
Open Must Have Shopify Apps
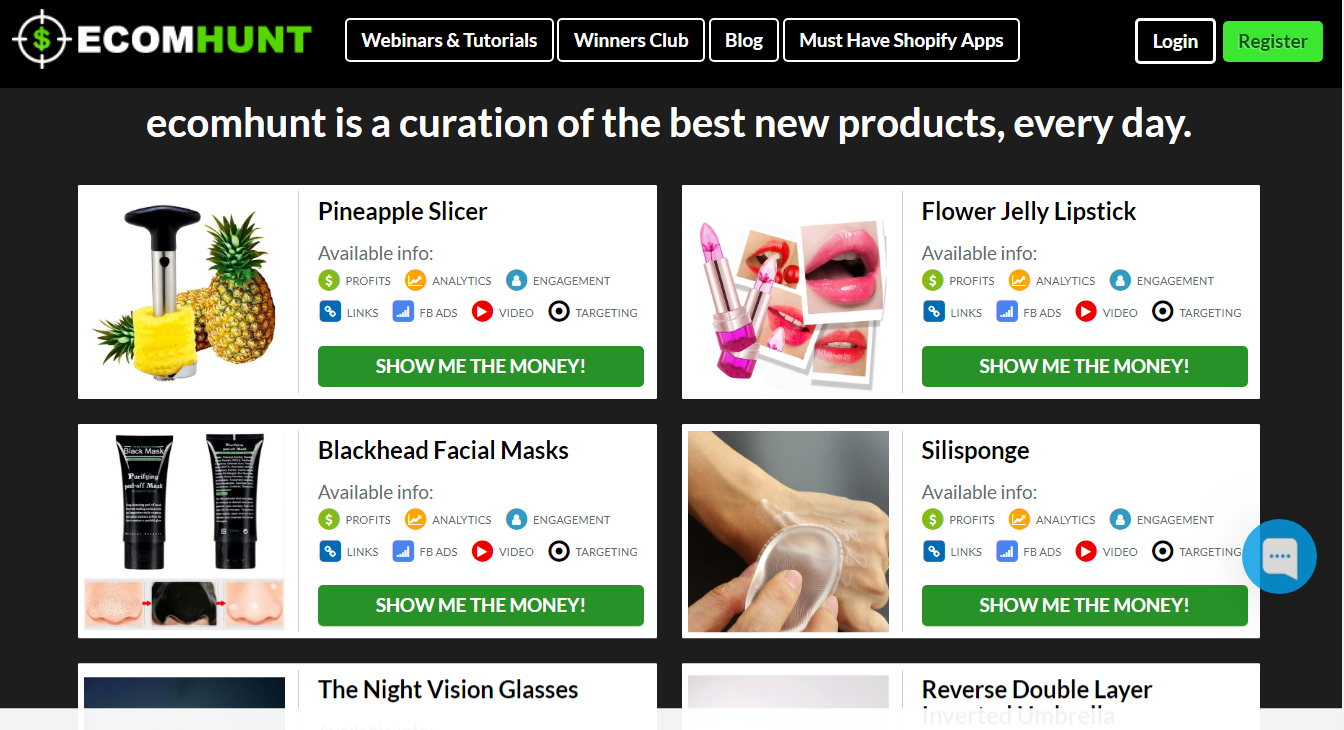click(x=901, y=40)
